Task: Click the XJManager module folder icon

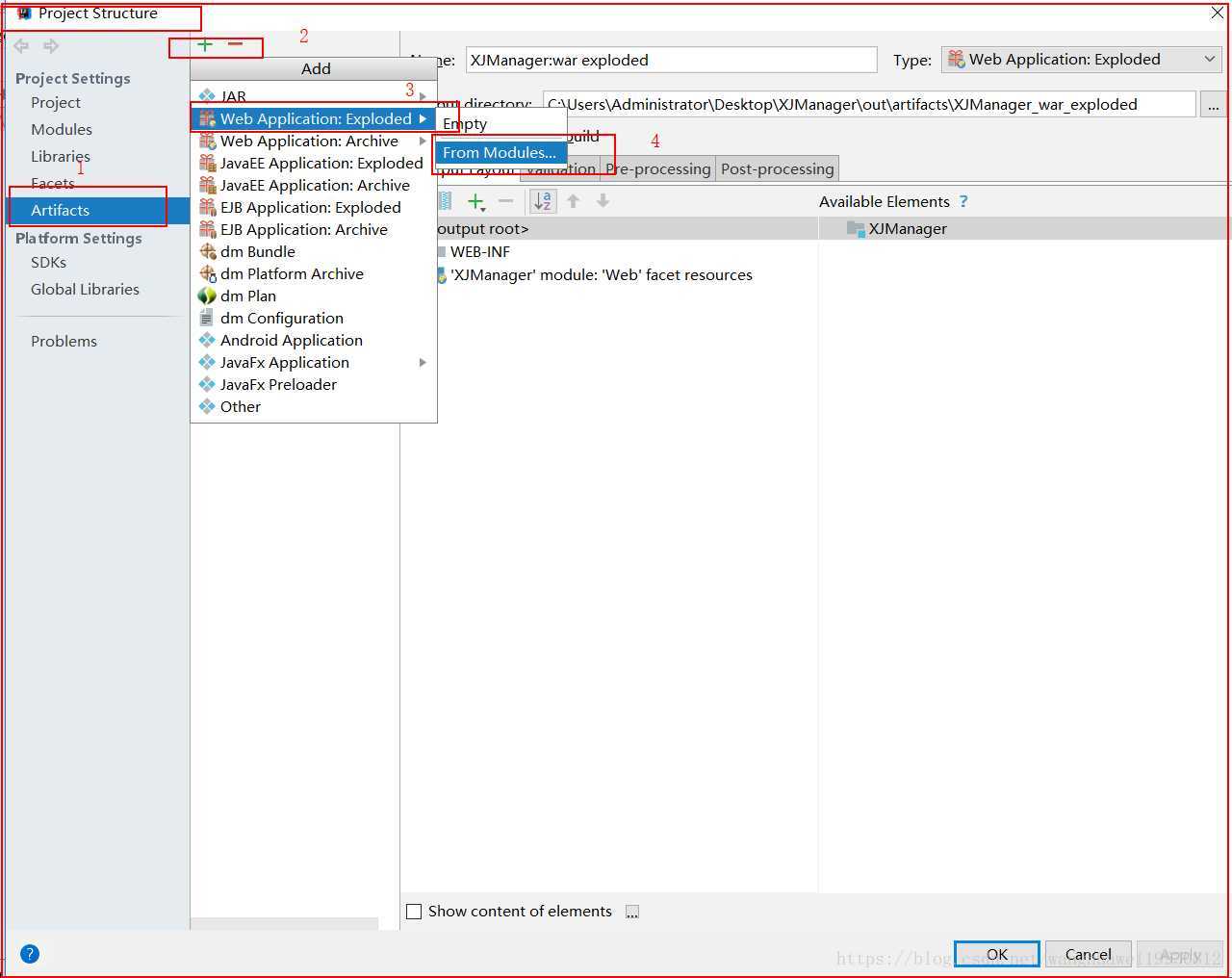Action: tap(856, 228)
